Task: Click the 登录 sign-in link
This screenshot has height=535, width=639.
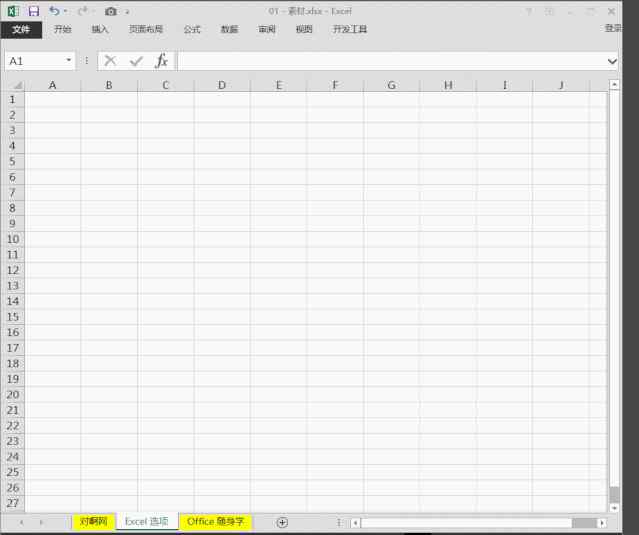Action: 613,28
